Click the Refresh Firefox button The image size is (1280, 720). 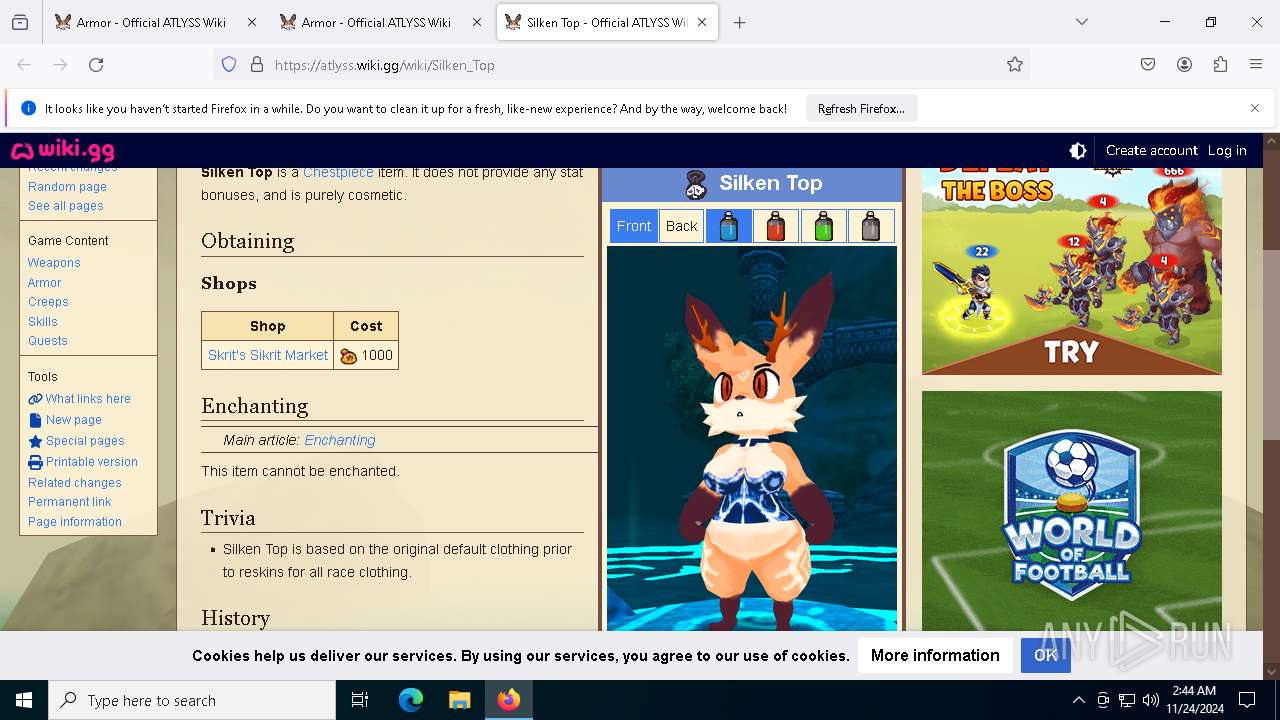click(861, 108)
